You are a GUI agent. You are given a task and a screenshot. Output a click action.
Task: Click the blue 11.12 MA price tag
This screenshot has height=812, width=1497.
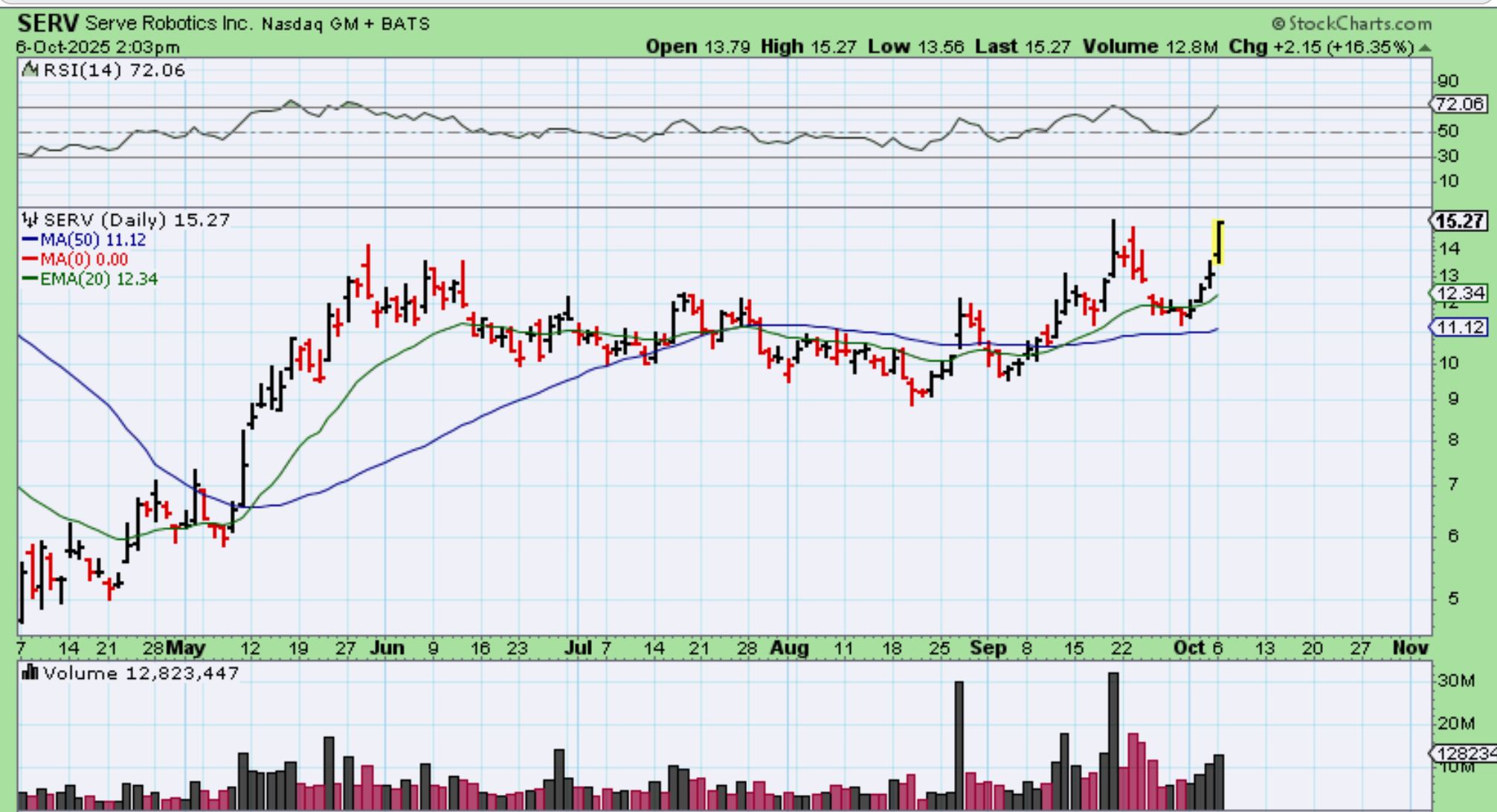(1461, 327)
